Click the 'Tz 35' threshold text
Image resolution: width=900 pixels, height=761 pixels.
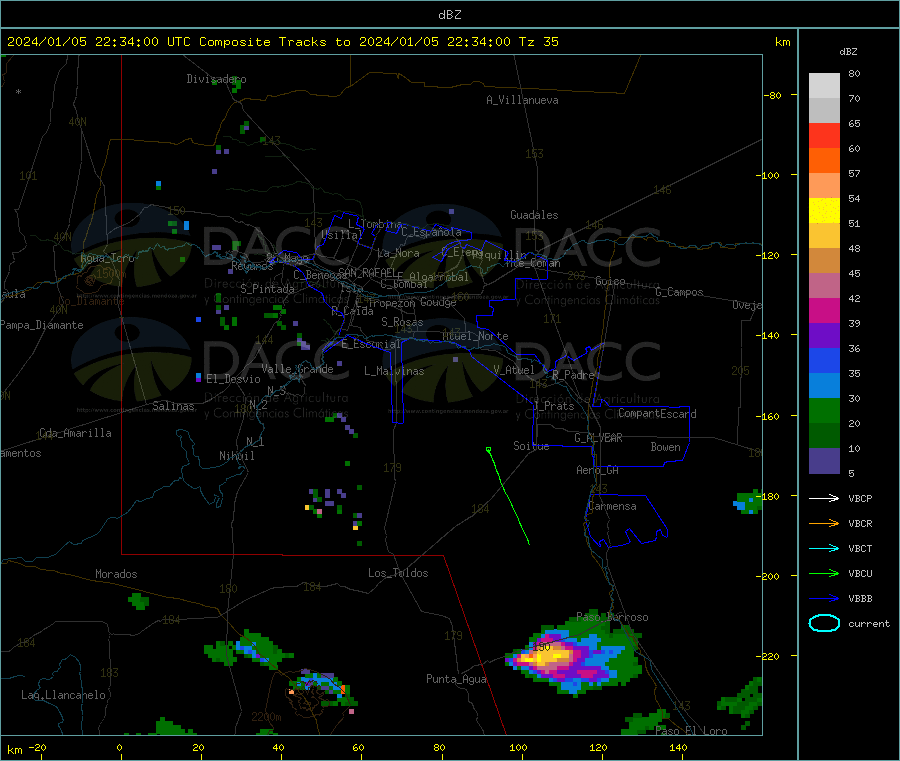point(538,42)
